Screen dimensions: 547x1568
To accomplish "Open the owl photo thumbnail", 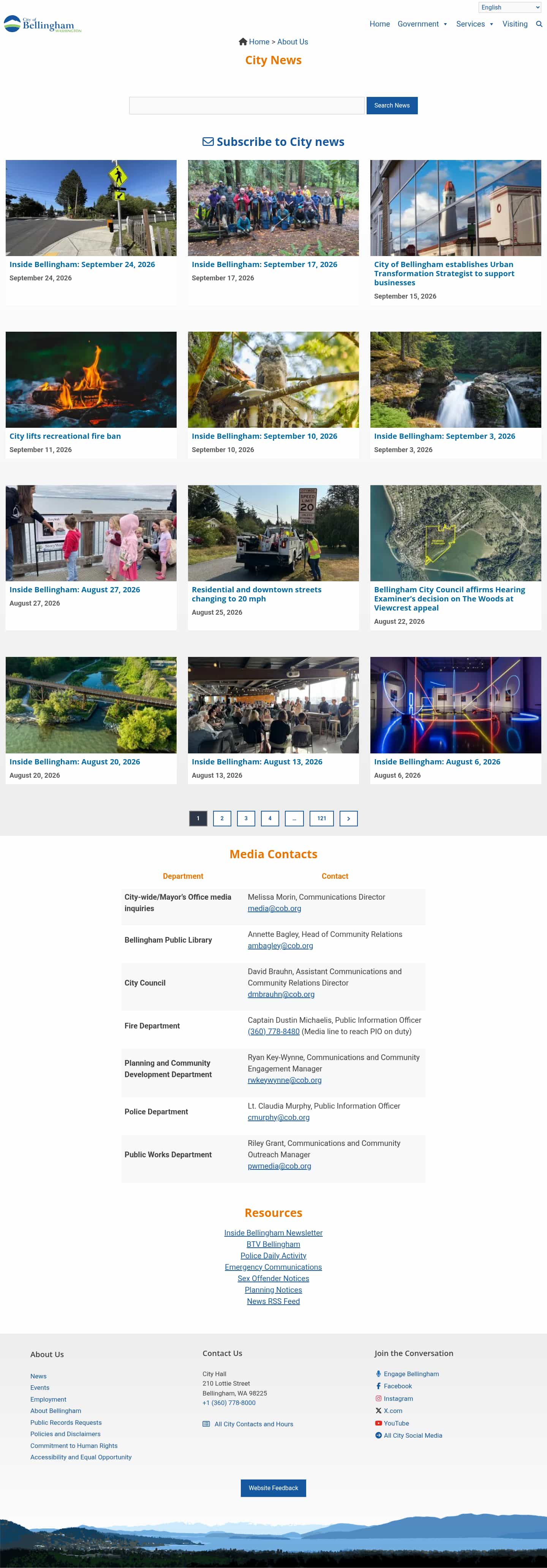I will (273, 379).
